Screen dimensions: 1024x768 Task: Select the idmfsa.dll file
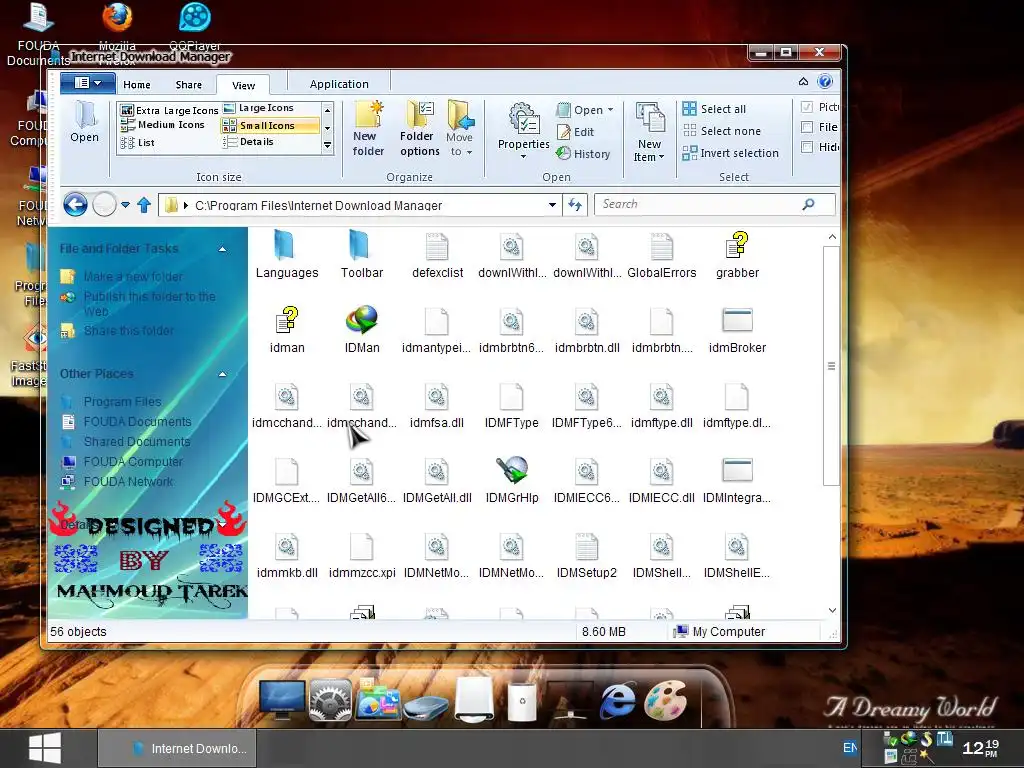(436, 405)
